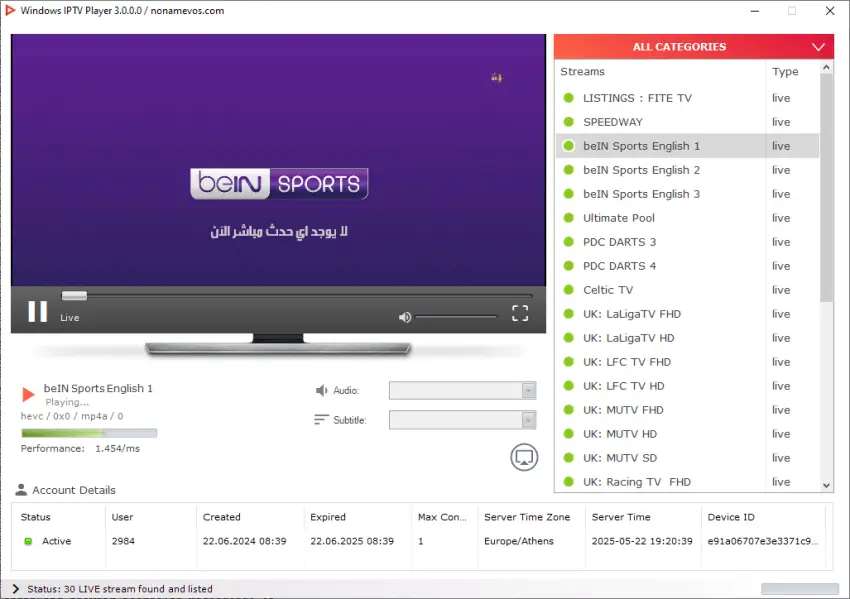
Task: Click the device ID e91a06707e3e3371c9
Action: pos(763,541)
